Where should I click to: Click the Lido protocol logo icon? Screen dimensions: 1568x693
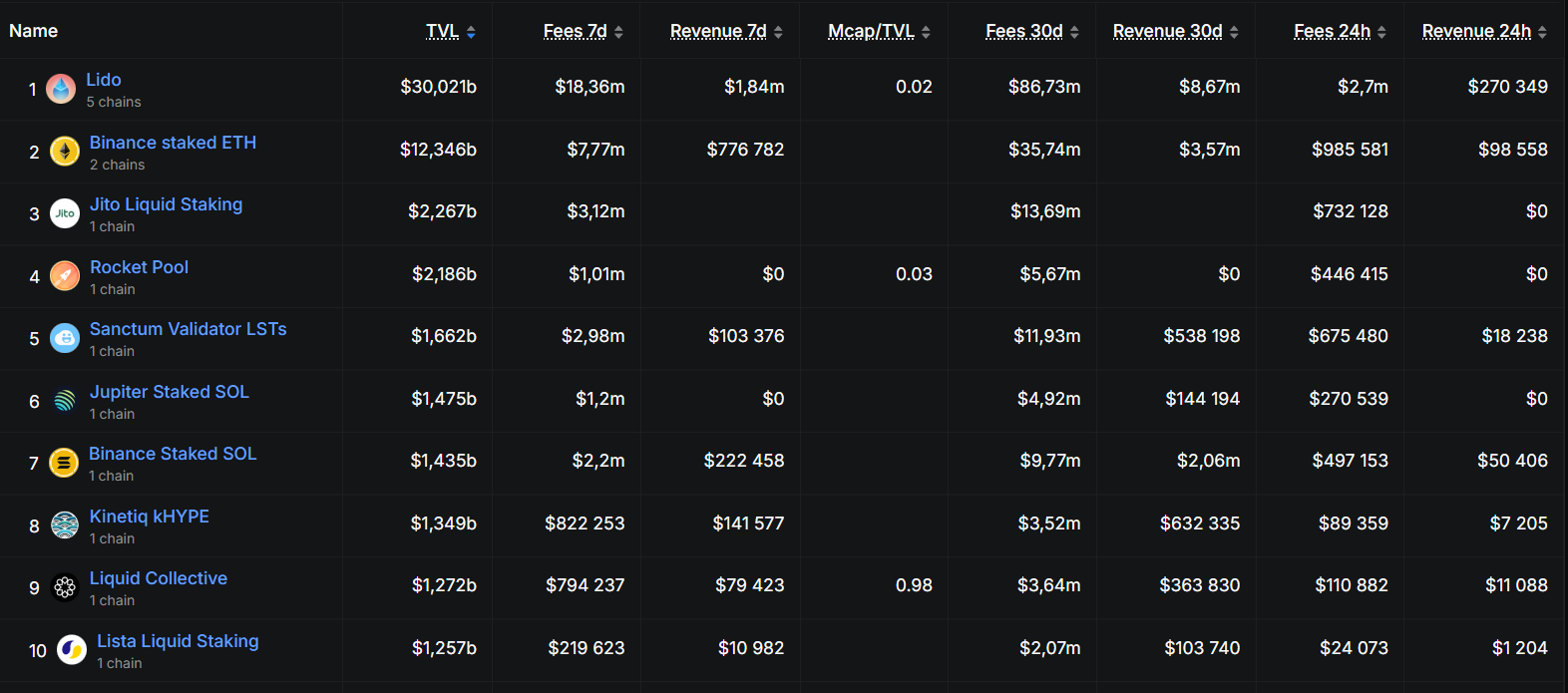coord(61,90)
